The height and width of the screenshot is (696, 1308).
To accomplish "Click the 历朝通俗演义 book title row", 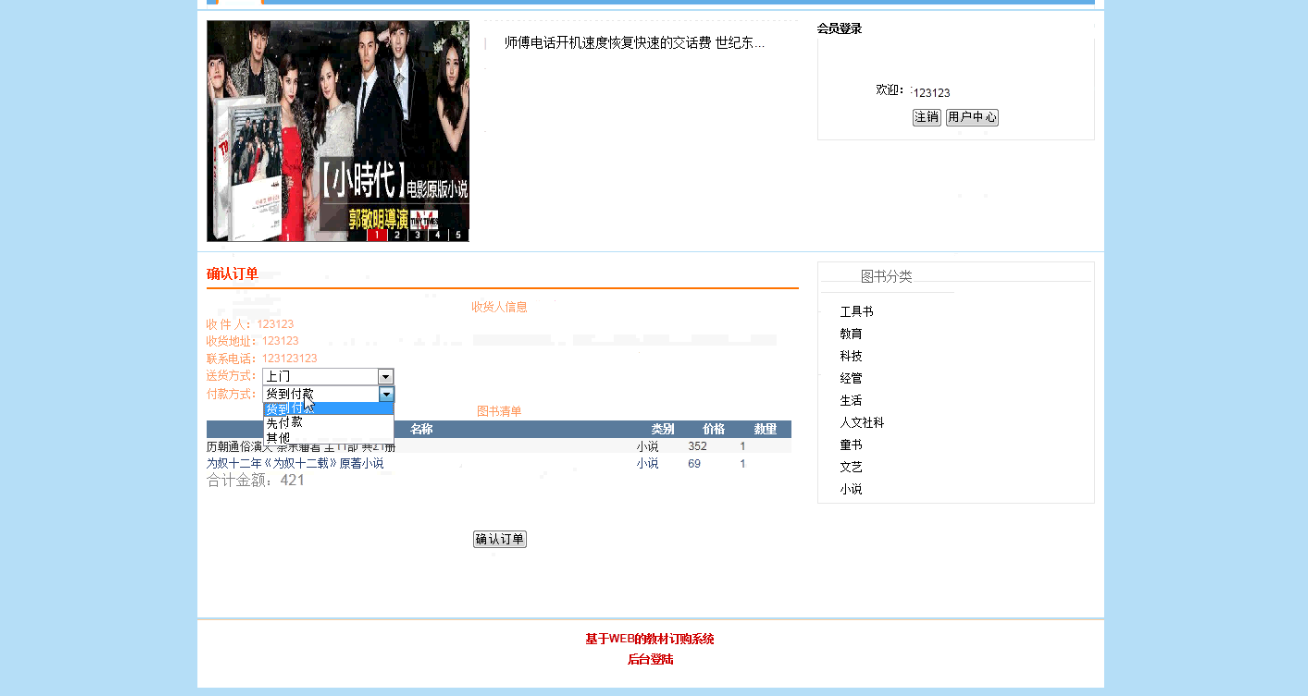I will pos(302,447).
